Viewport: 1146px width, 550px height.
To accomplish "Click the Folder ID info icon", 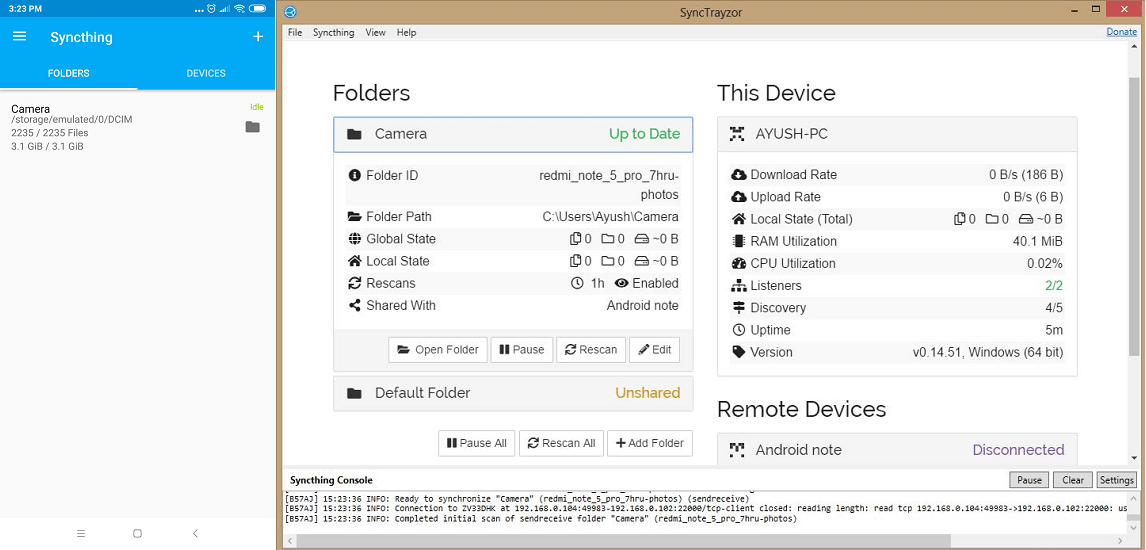I will [x=354, y=175].
